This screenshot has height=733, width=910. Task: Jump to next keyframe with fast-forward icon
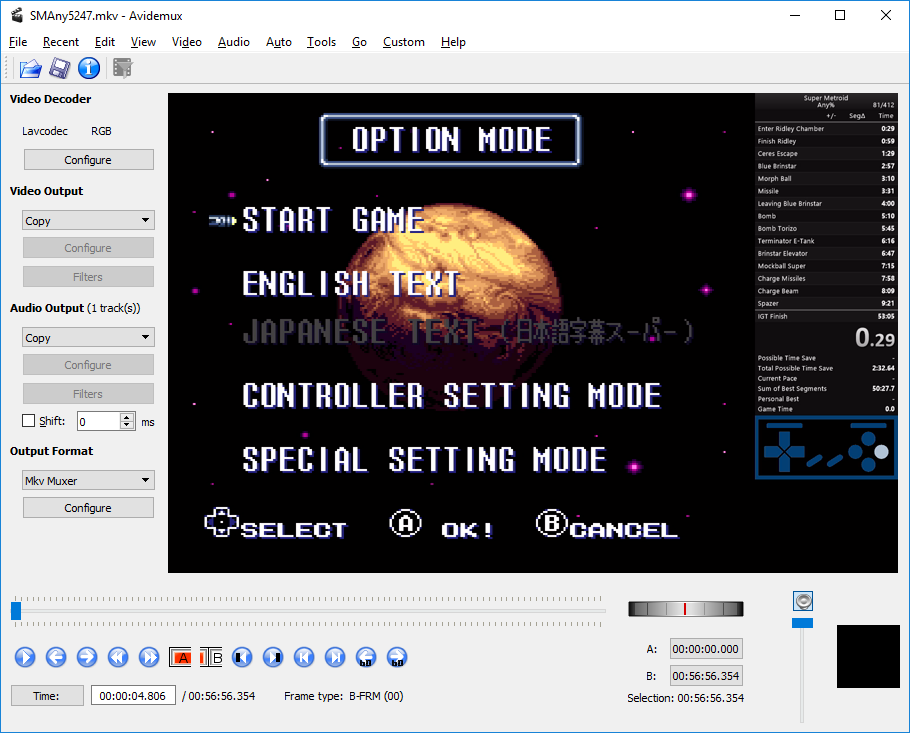[149, 658]
